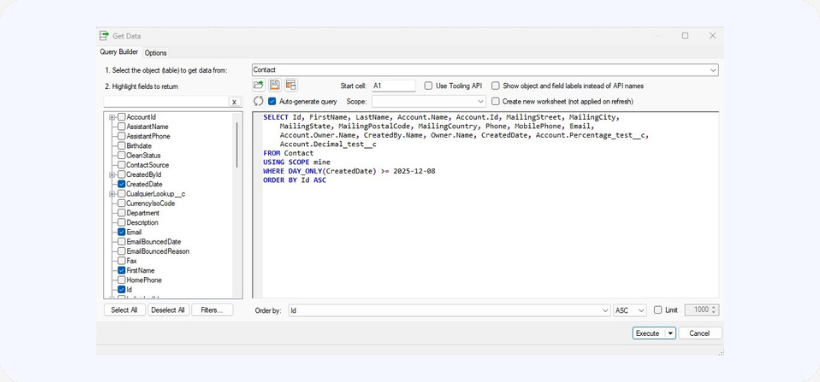Click the 'FROM Contact' query line
820x382 pixels.
(288, 153)
